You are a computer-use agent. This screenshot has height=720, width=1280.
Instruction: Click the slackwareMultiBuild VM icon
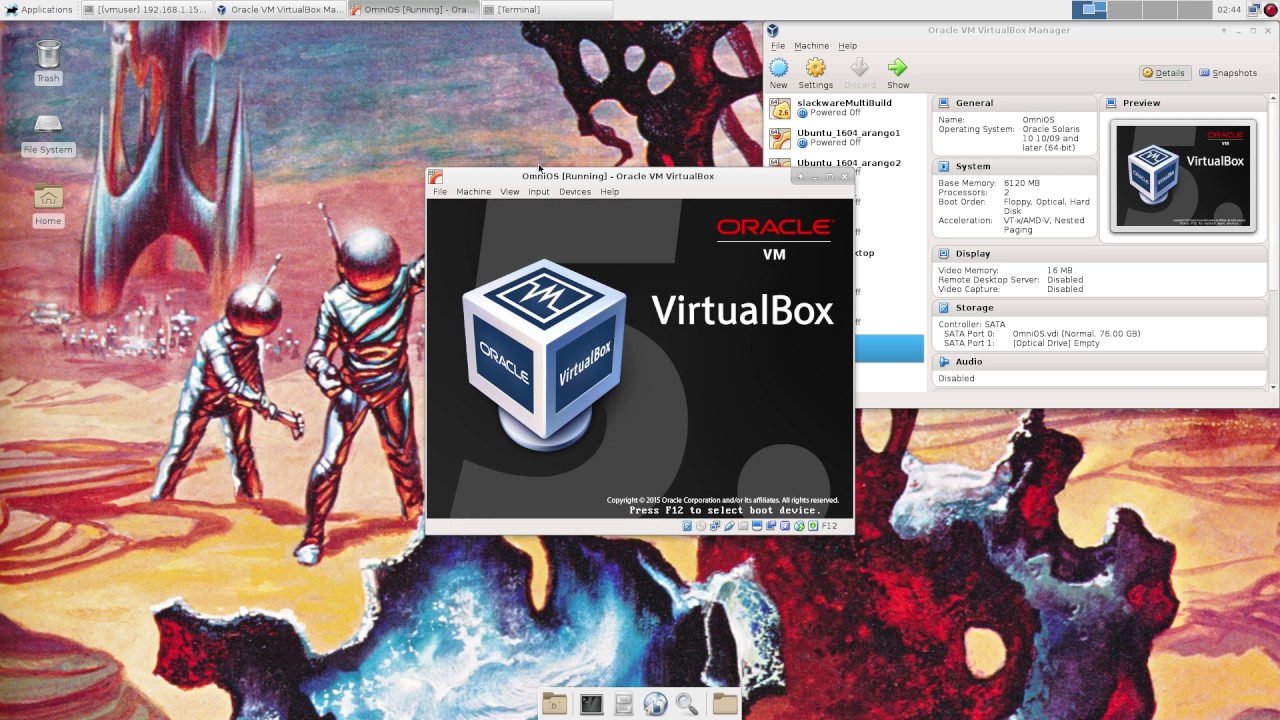point(780,108)
